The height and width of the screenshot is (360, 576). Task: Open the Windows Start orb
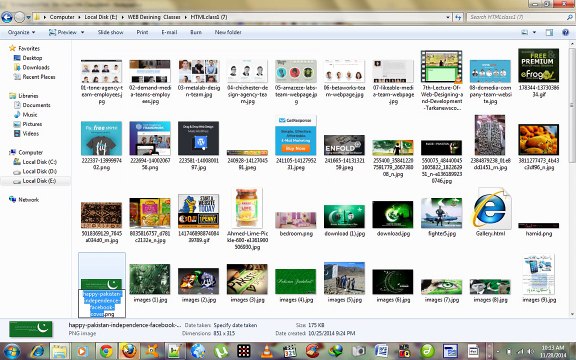coord(11,351)
